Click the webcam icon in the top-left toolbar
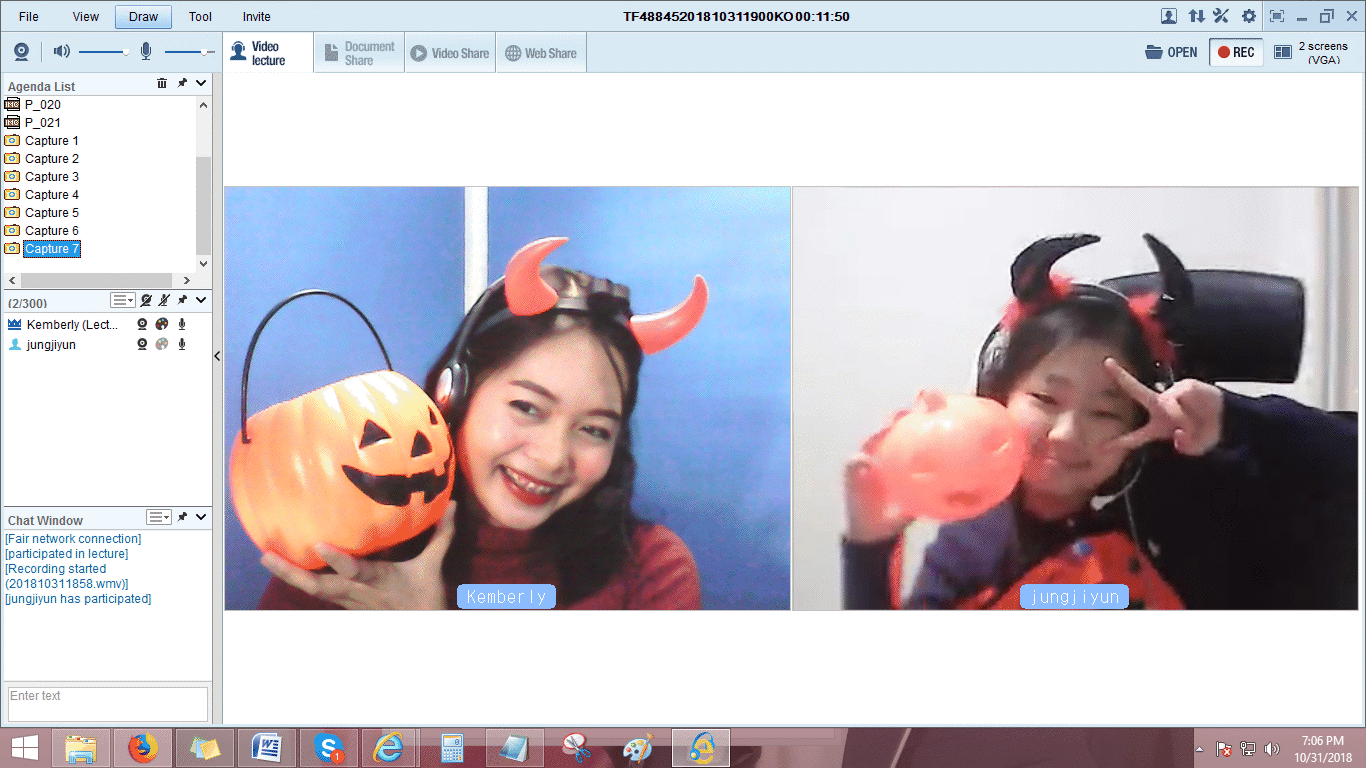The width and height of the screenshot is (1366, 768). pyautogui.click(x=21, y=52)
